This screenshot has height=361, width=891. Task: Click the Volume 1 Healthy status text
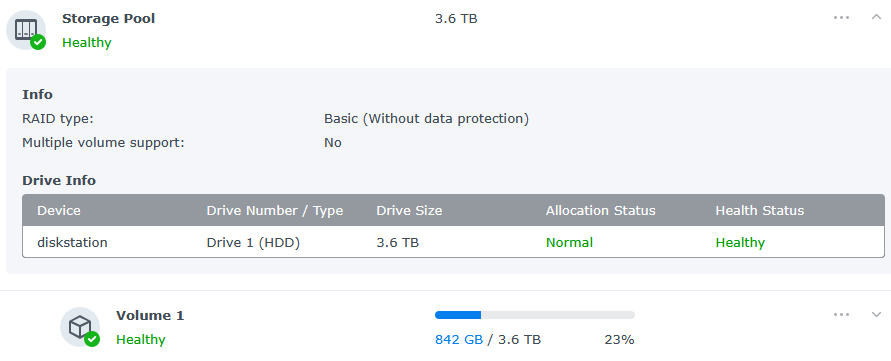point(140,339)
